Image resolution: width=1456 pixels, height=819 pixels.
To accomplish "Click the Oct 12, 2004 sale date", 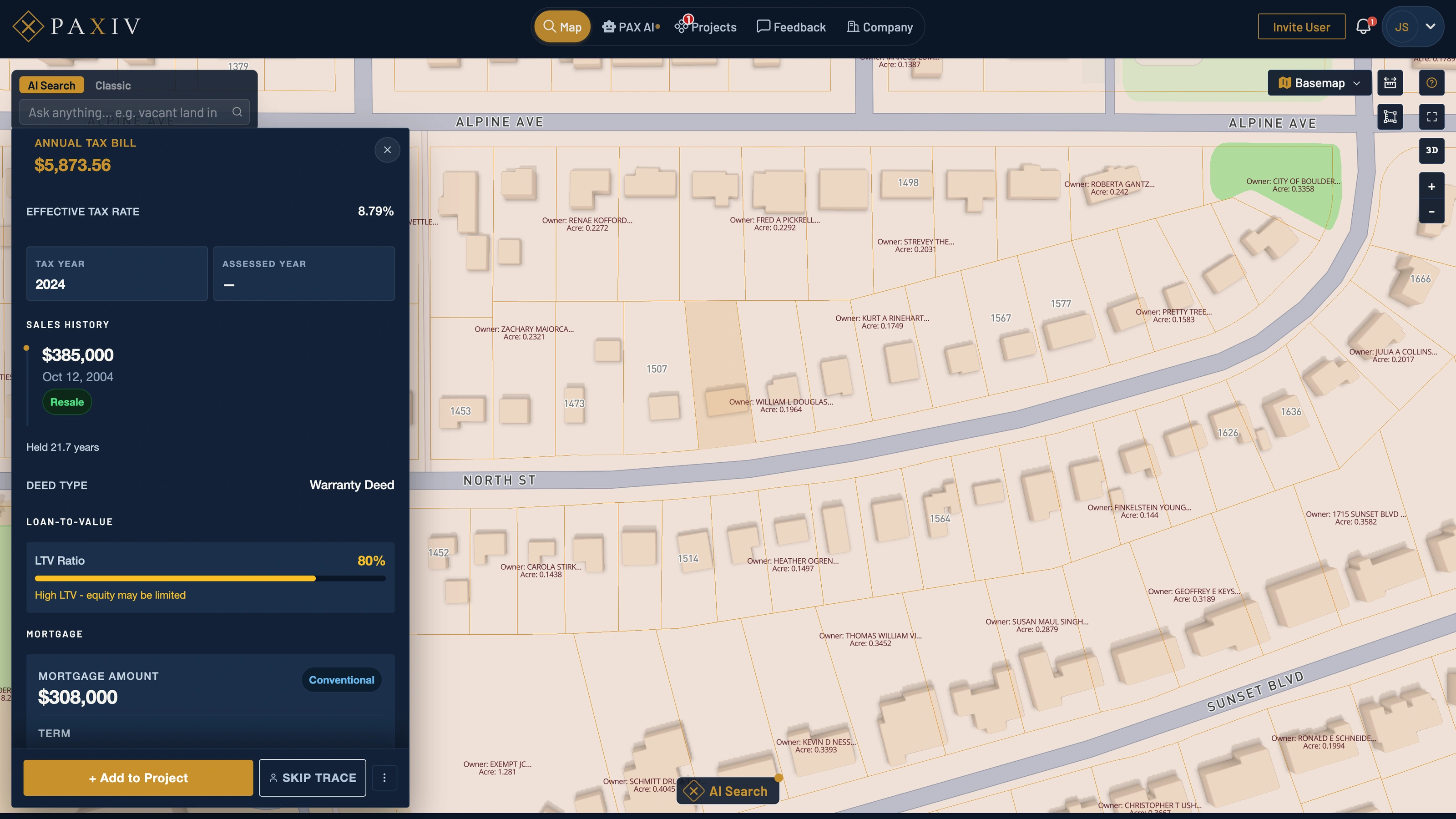I will (x=78, y=377).
